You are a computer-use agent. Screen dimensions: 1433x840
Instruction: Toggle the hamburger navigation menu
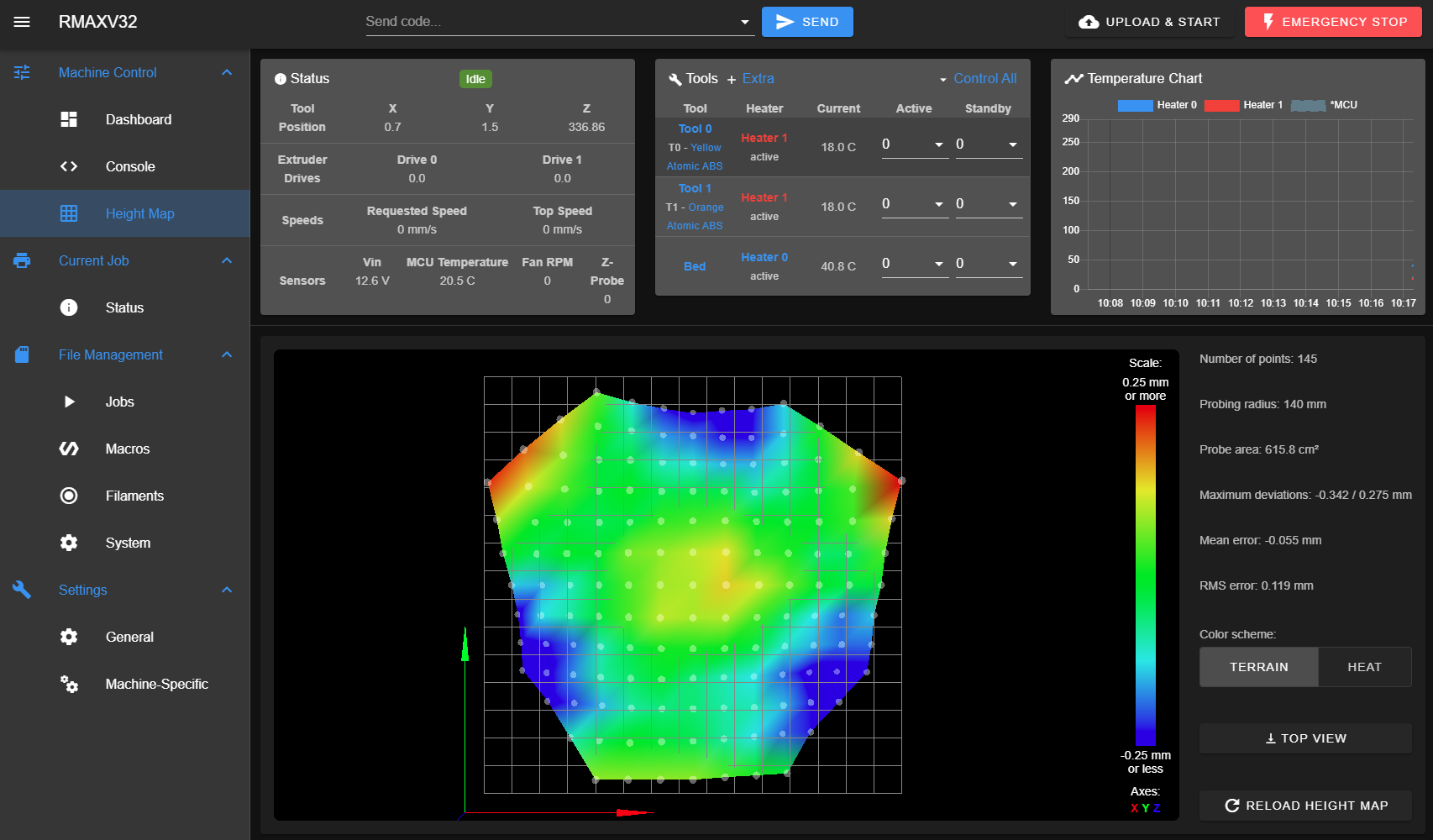(22, 22)
